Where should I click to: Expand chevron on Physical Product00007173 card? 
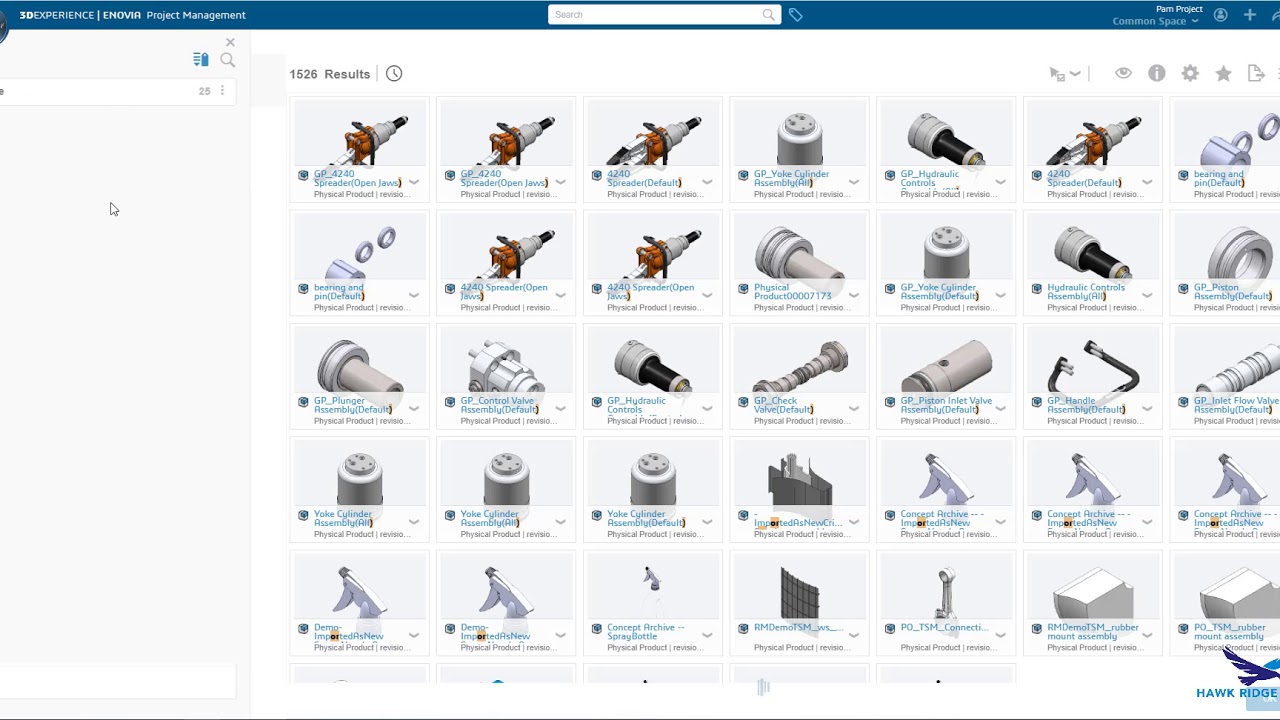tap(854, 295)
